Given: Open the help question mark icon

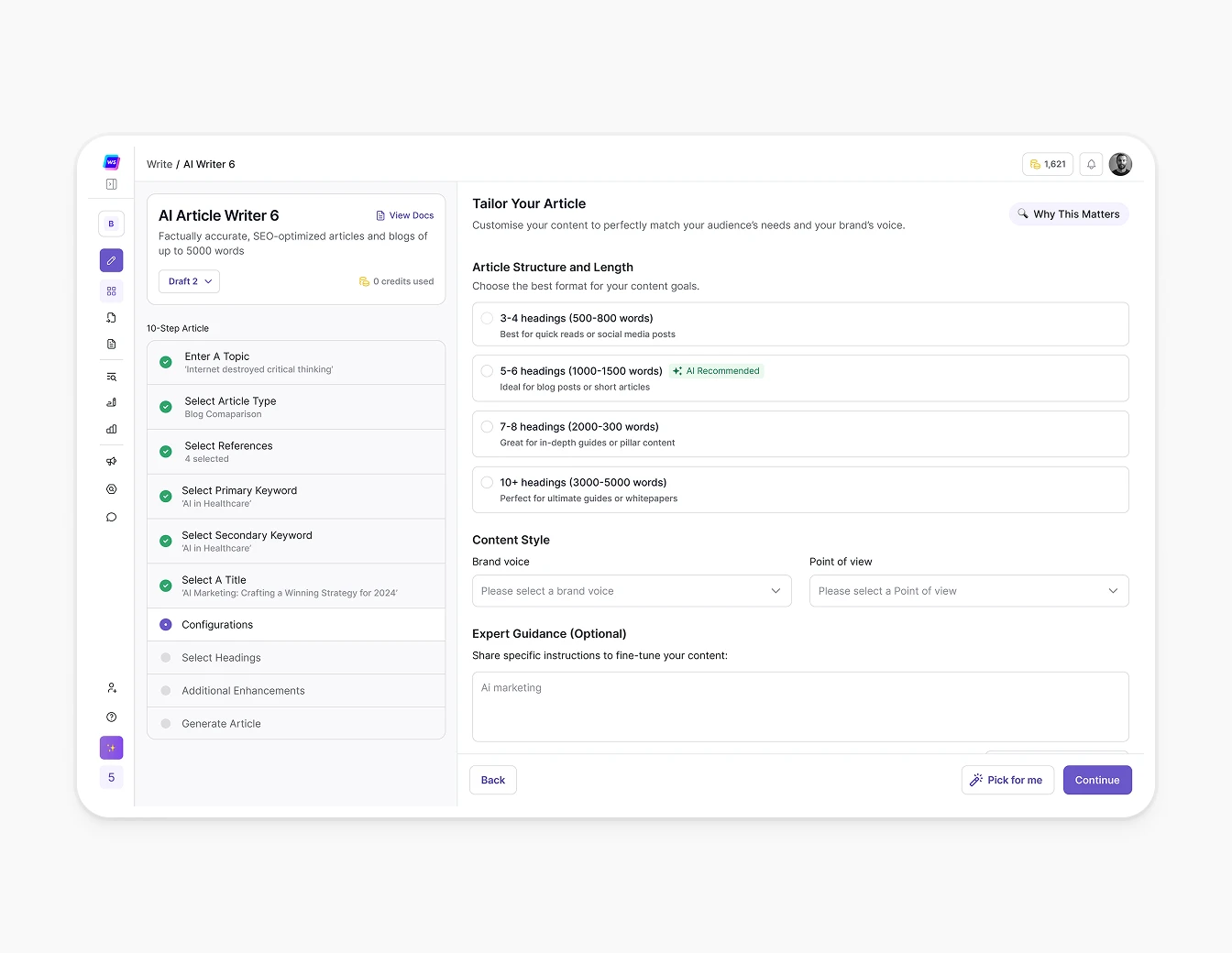Looking at the screenshot, I should click(x=111, y=717).
